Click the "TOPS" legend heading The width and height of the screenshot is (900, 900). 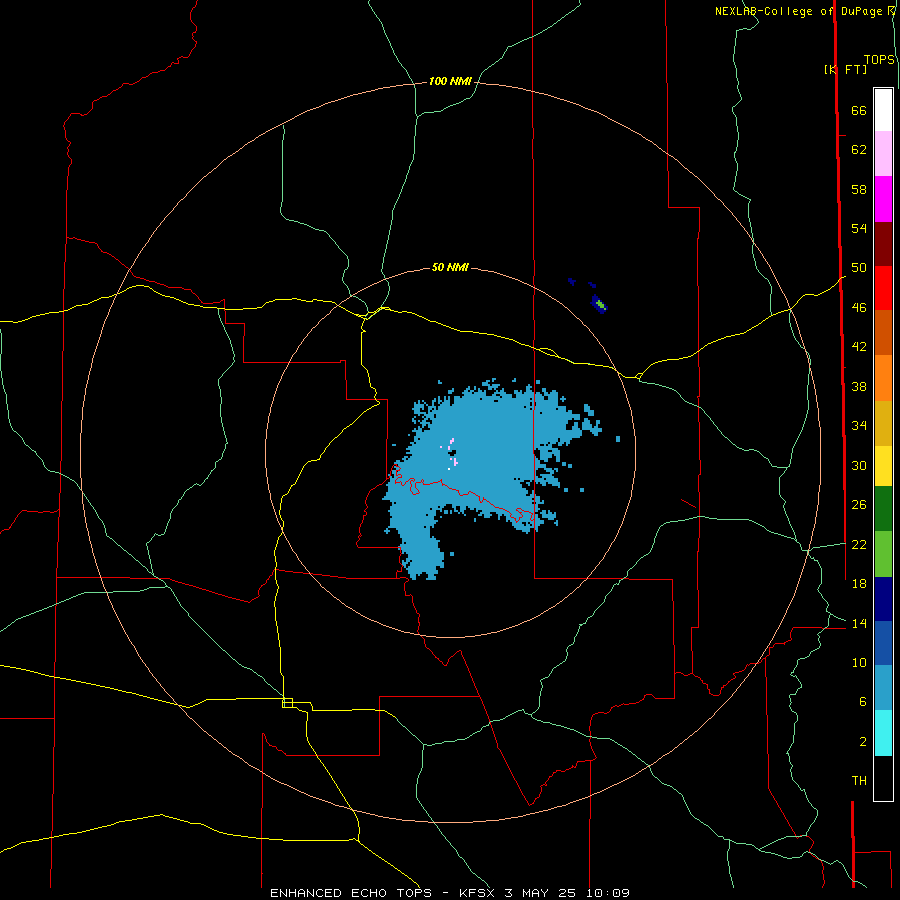(879, 60)
